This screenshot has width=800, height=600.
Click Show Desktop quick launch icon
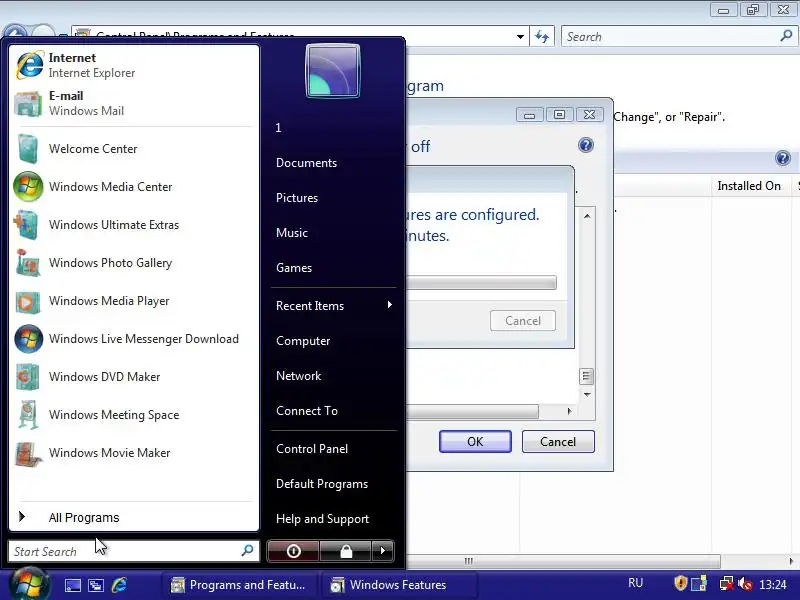coord(72,585)
